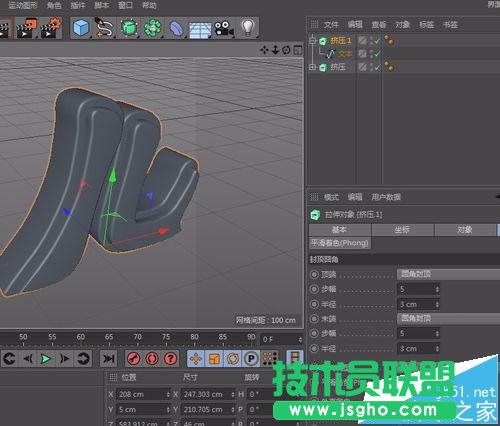Image resolution: width=500 pixels, height=426 pixels.
Task: Add a Camera object
Action: pos(223,28)
